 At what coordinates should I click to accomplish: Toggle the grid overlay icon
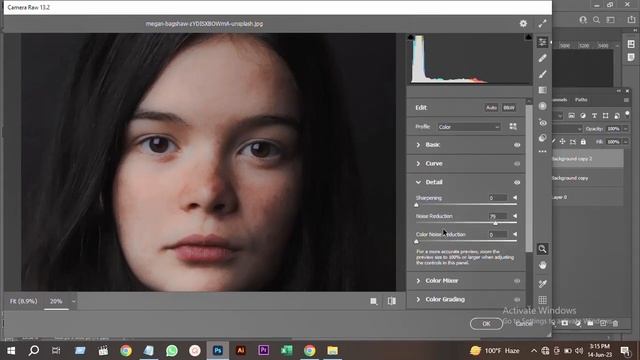point(542,300)
